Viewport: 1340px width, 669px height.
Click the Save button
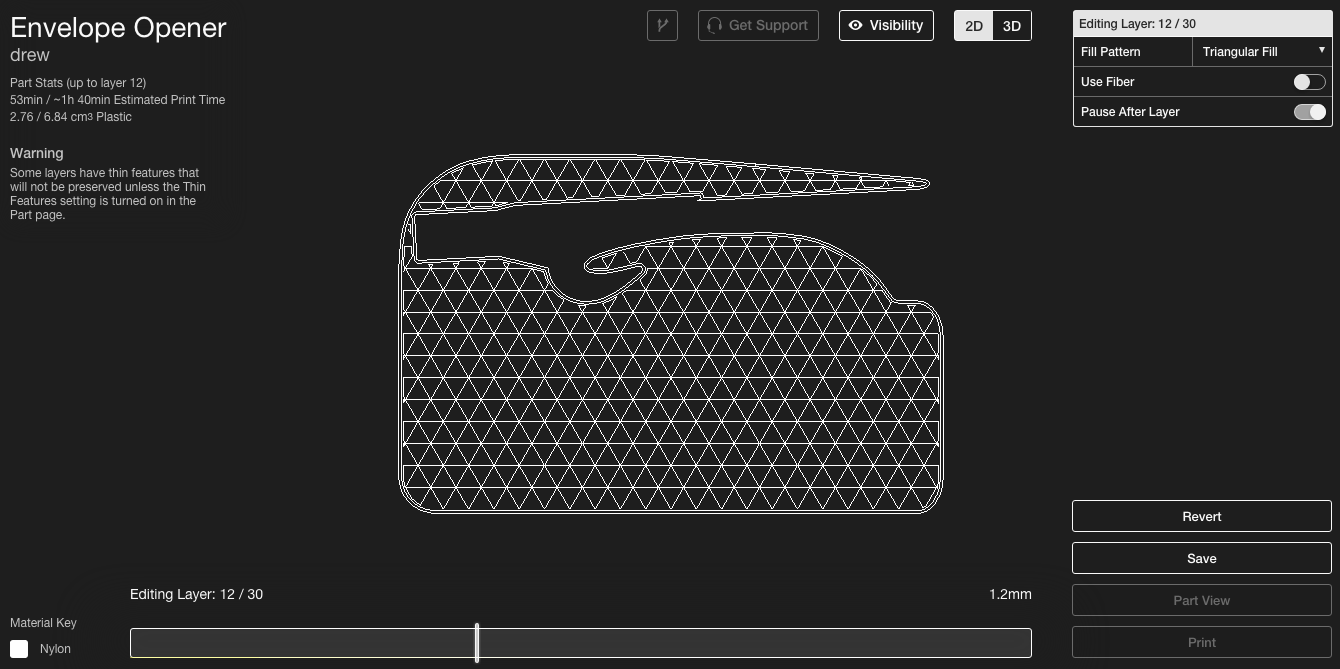tap(1201, 558)
